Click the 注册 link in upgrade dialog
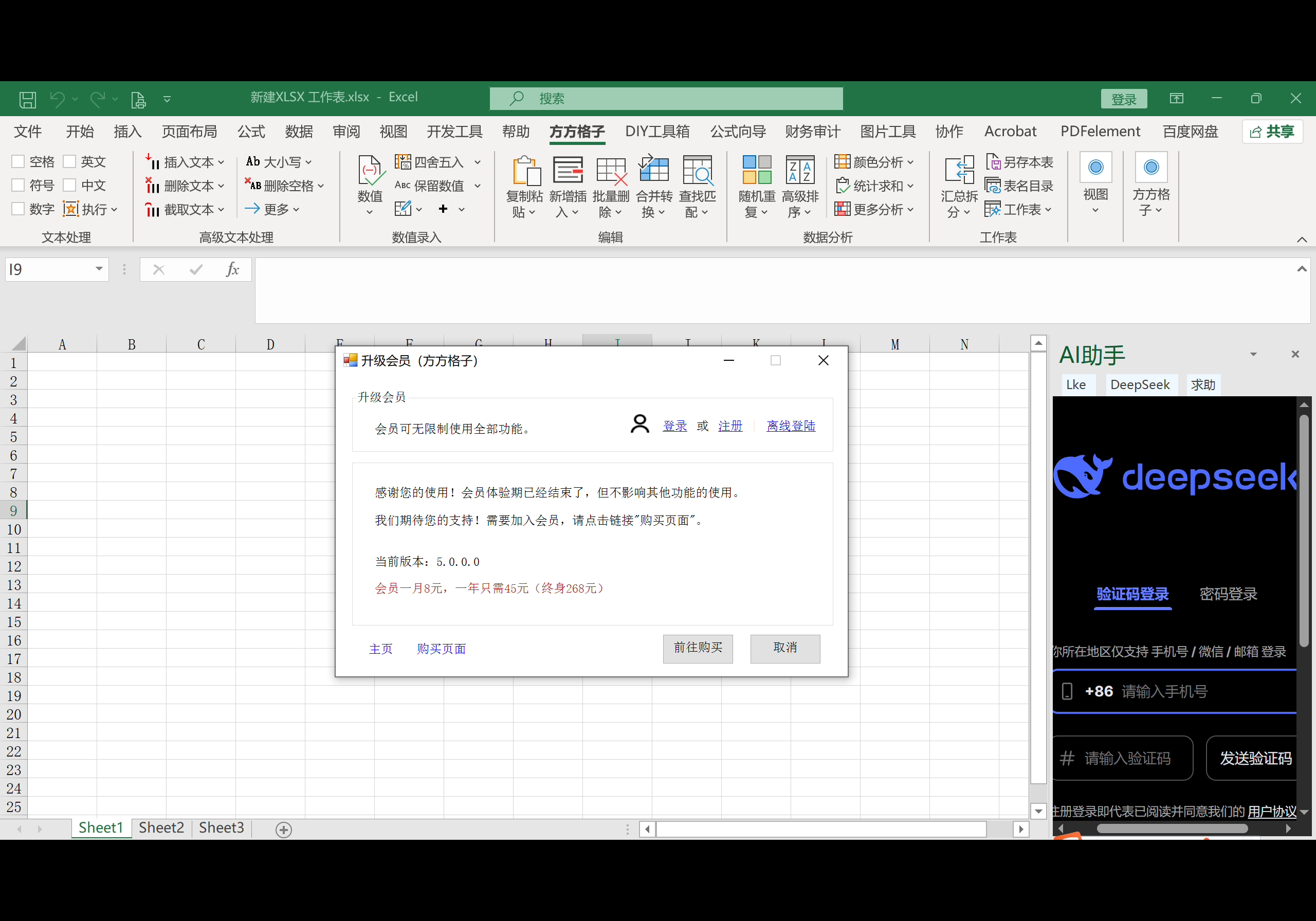 click(x=730, y=426)
